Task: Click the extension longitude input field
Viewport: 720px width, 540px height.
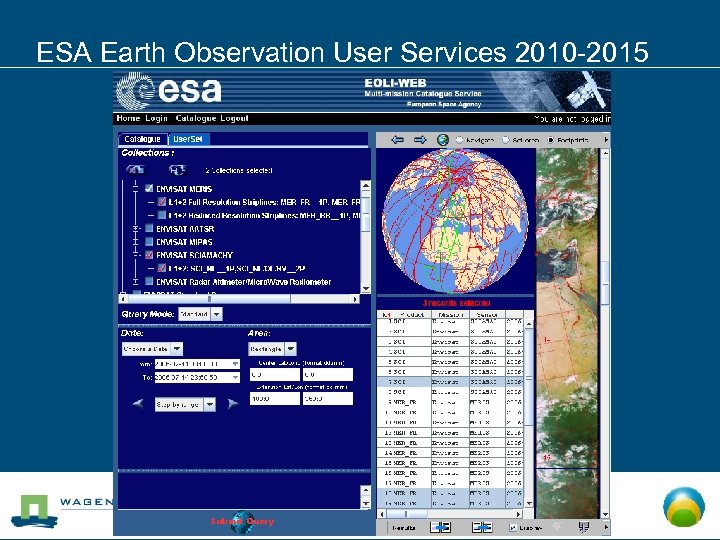Action: 328,399
